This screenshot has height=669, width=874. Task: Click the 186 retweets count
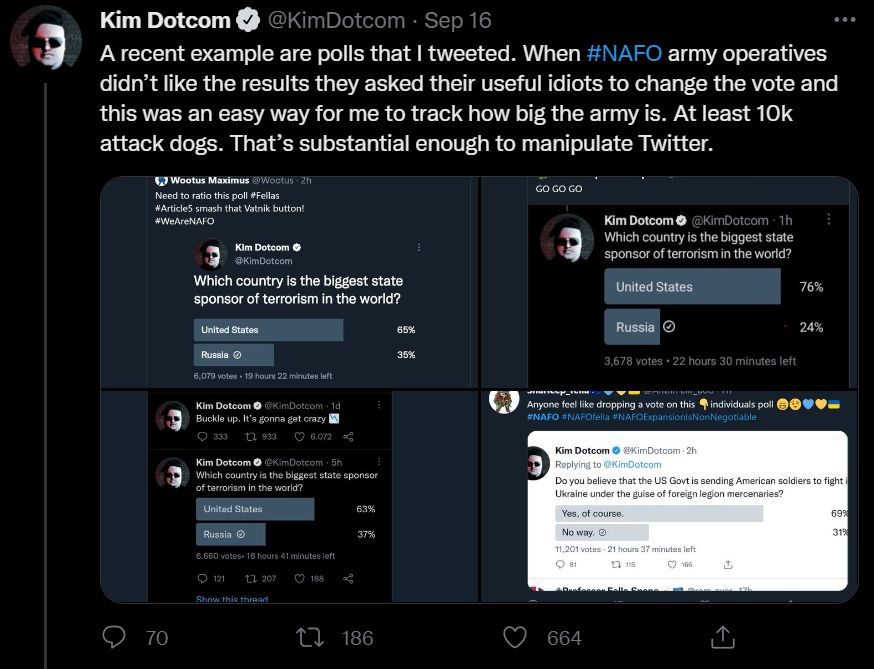coord(357,638)
